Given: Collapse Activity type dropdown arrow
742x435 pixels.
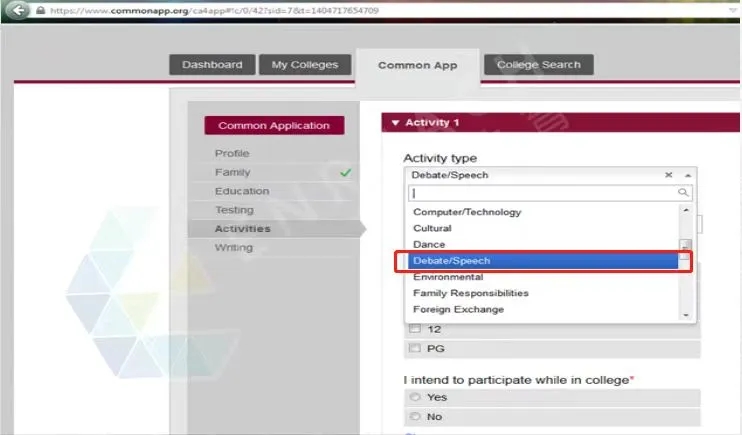Looking at the screenshot, I should (x=688, y=176).
